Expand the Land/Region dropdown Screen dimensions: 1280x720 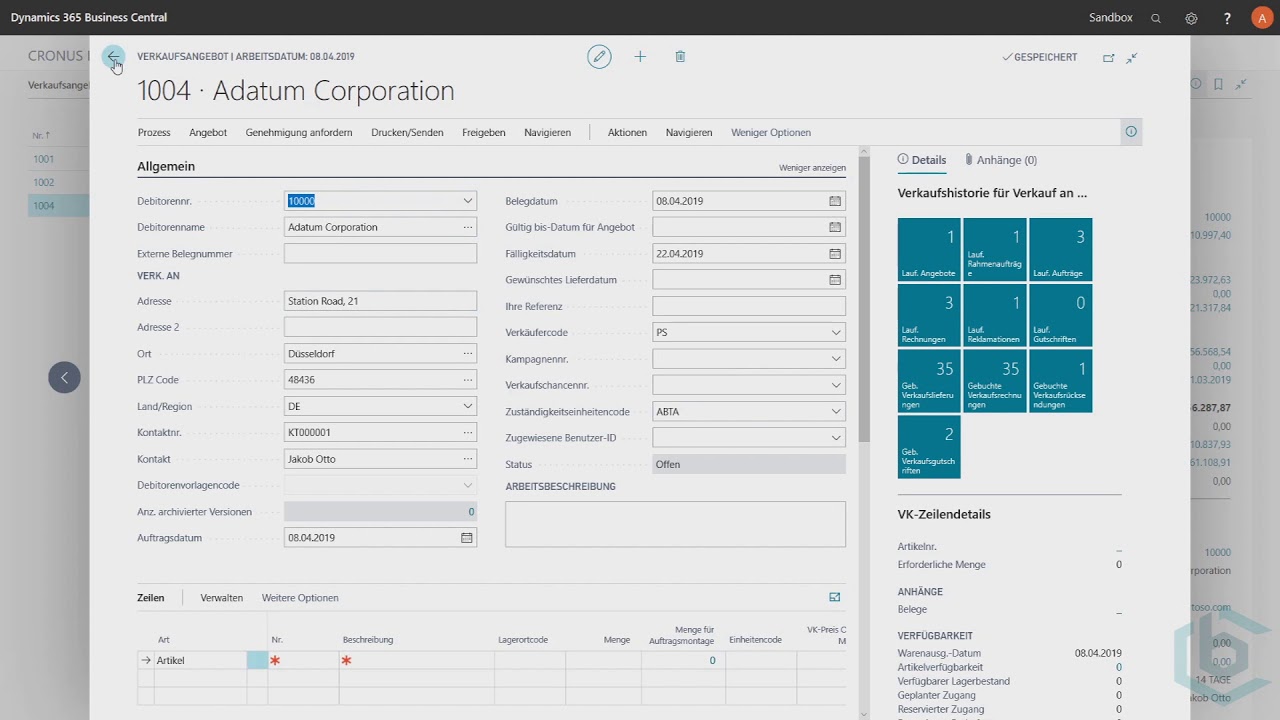click(x=467, y=407)
